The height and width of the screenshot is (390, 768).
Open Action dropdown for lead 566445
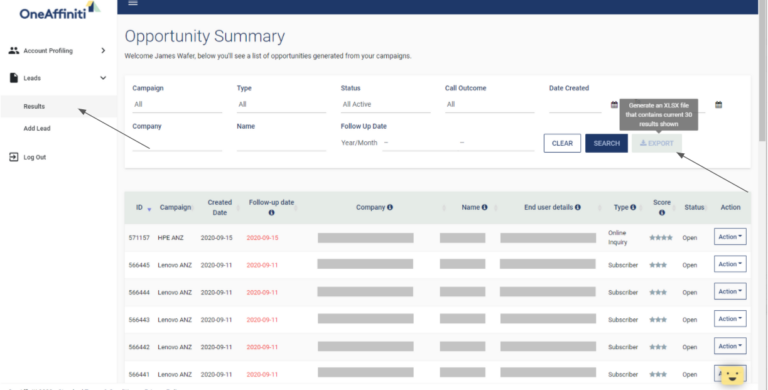(730, 264)
